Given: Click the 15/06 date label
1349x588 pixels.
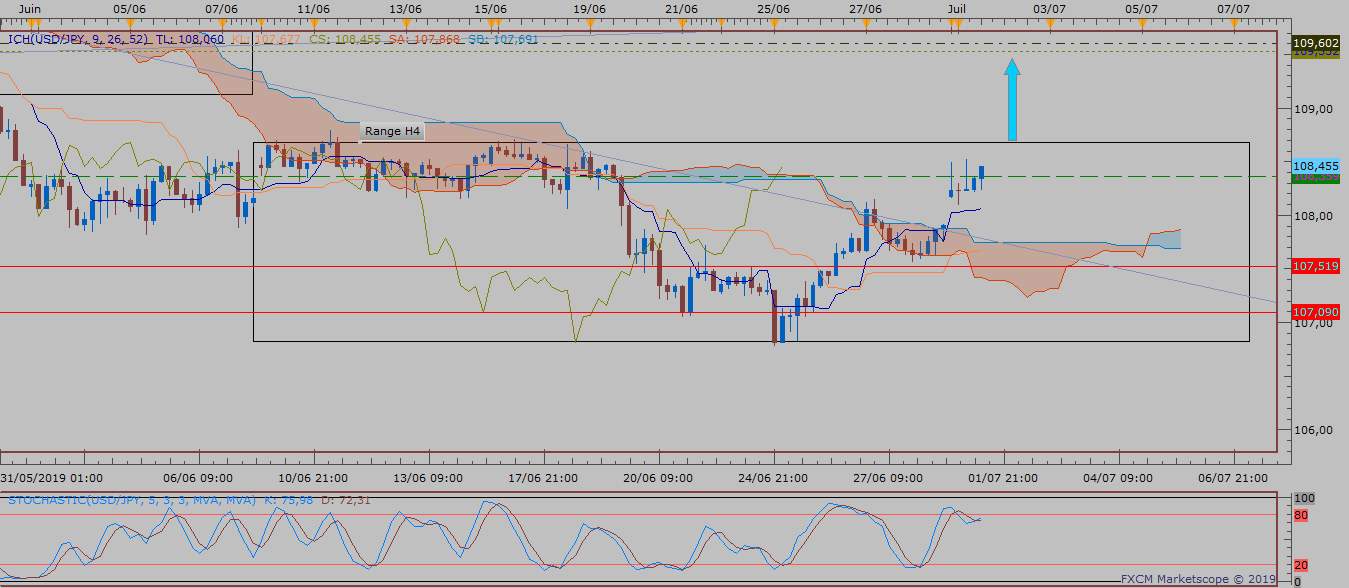Looking at the screenshot, I should tap(489, 8).
